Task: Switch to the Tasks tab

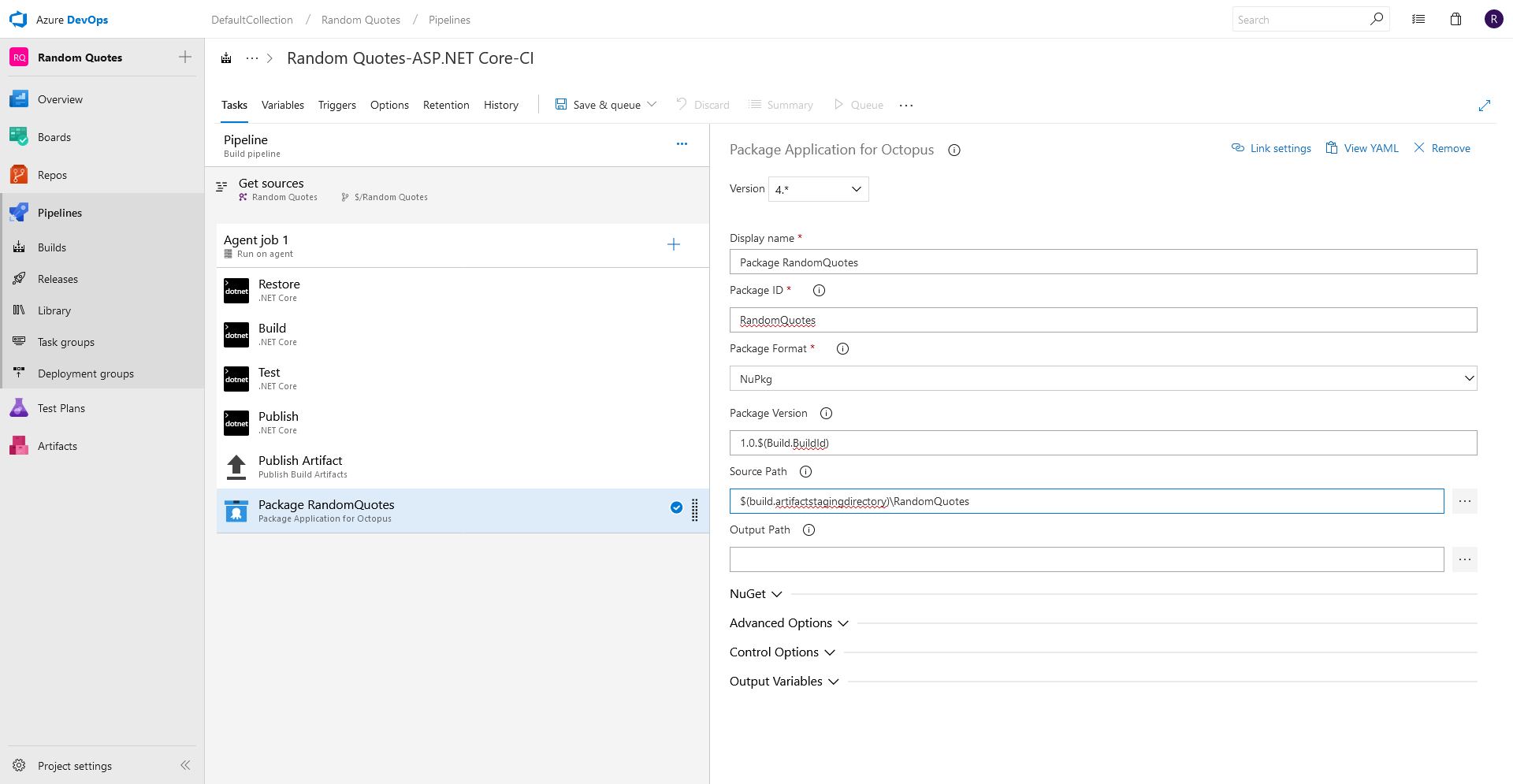Action: click(234, 105)
